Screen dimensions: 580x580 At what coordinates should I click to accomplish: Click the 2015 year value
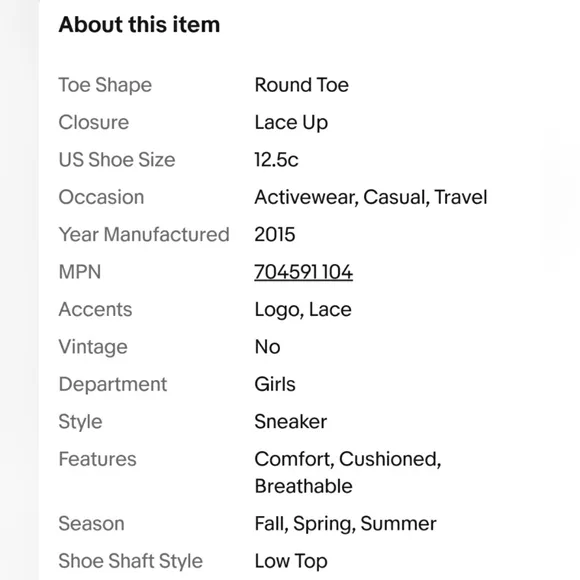275,235
